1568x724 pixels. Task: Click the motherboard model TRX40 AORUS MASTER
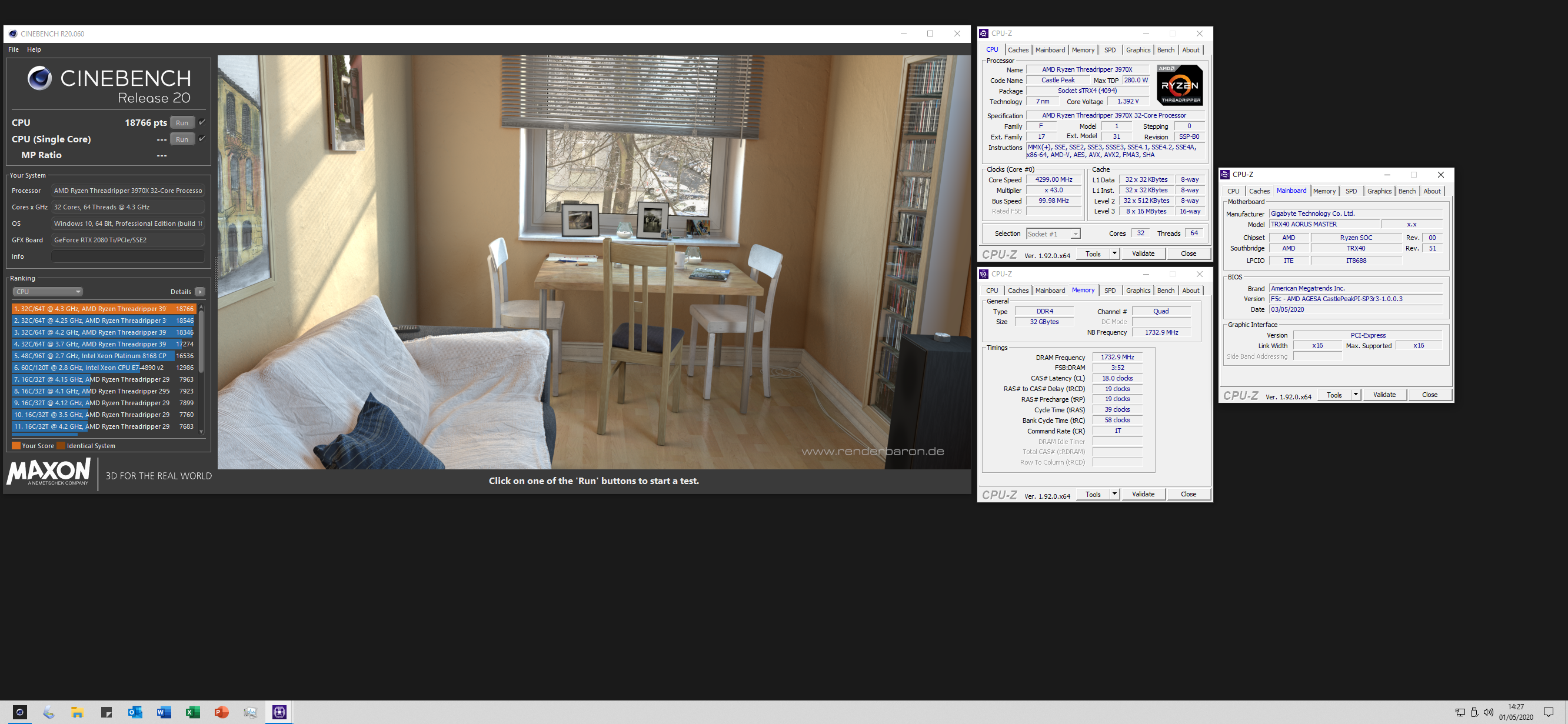click(1324, 225)
